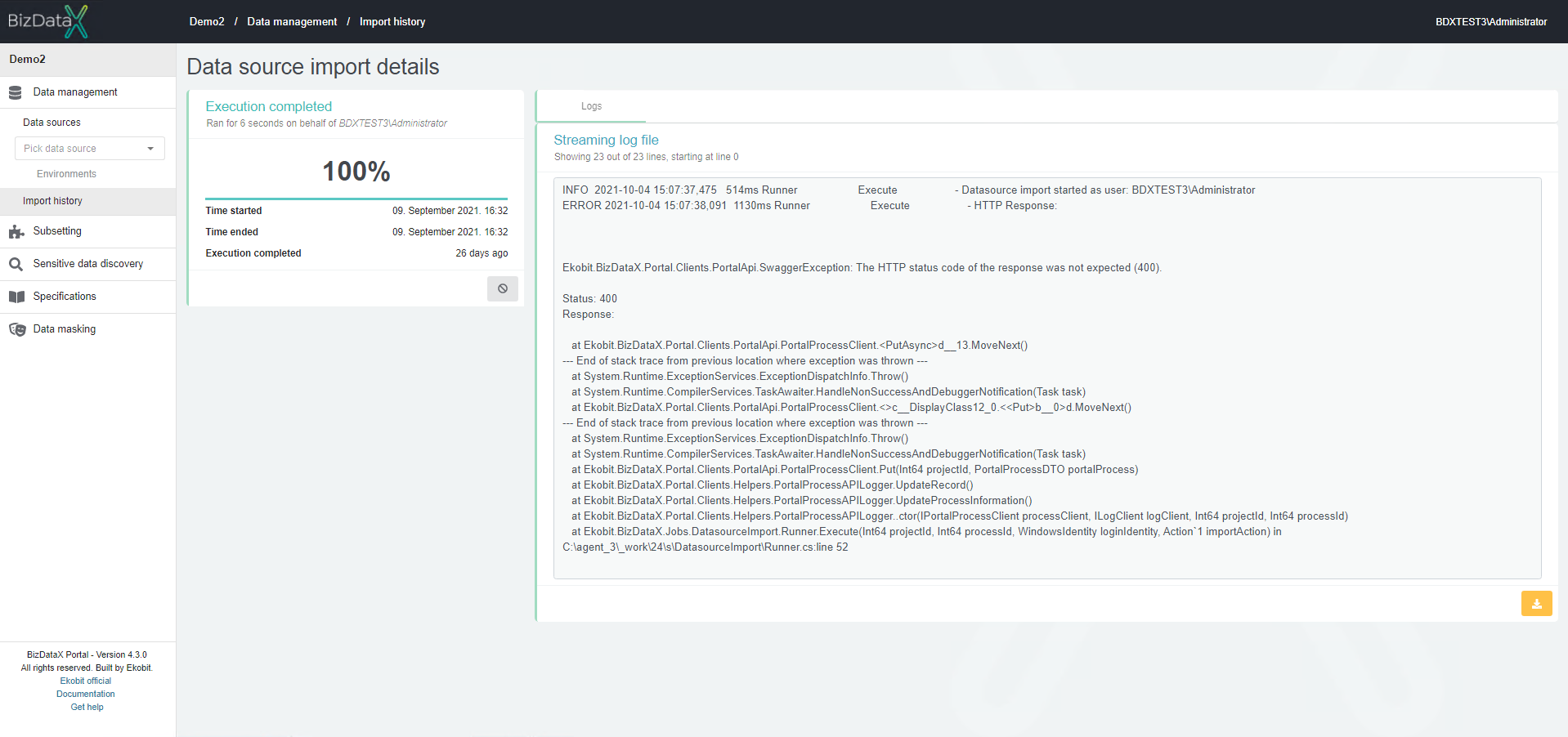Viewport: 1568px width, 737px height.
Task: Select Import history in sidebar
Action: click(x=87, y=201)
